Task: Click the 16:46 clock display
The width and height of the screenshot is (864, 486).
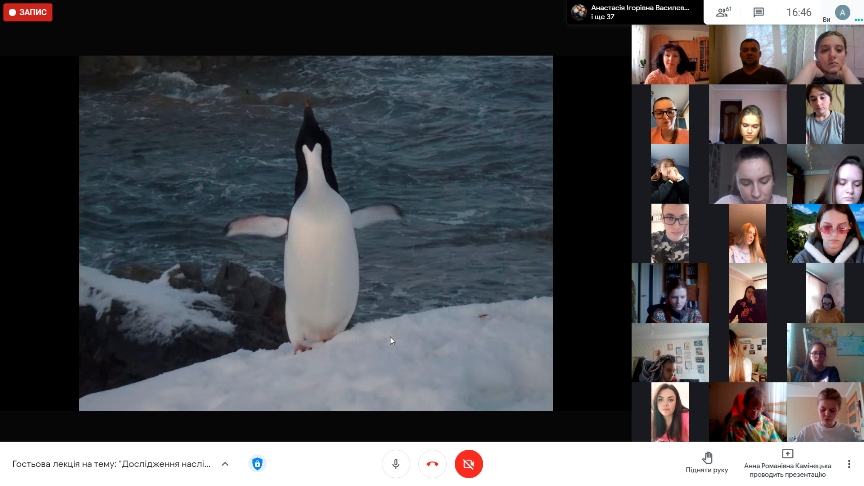Action: click(x=799, y=13)
